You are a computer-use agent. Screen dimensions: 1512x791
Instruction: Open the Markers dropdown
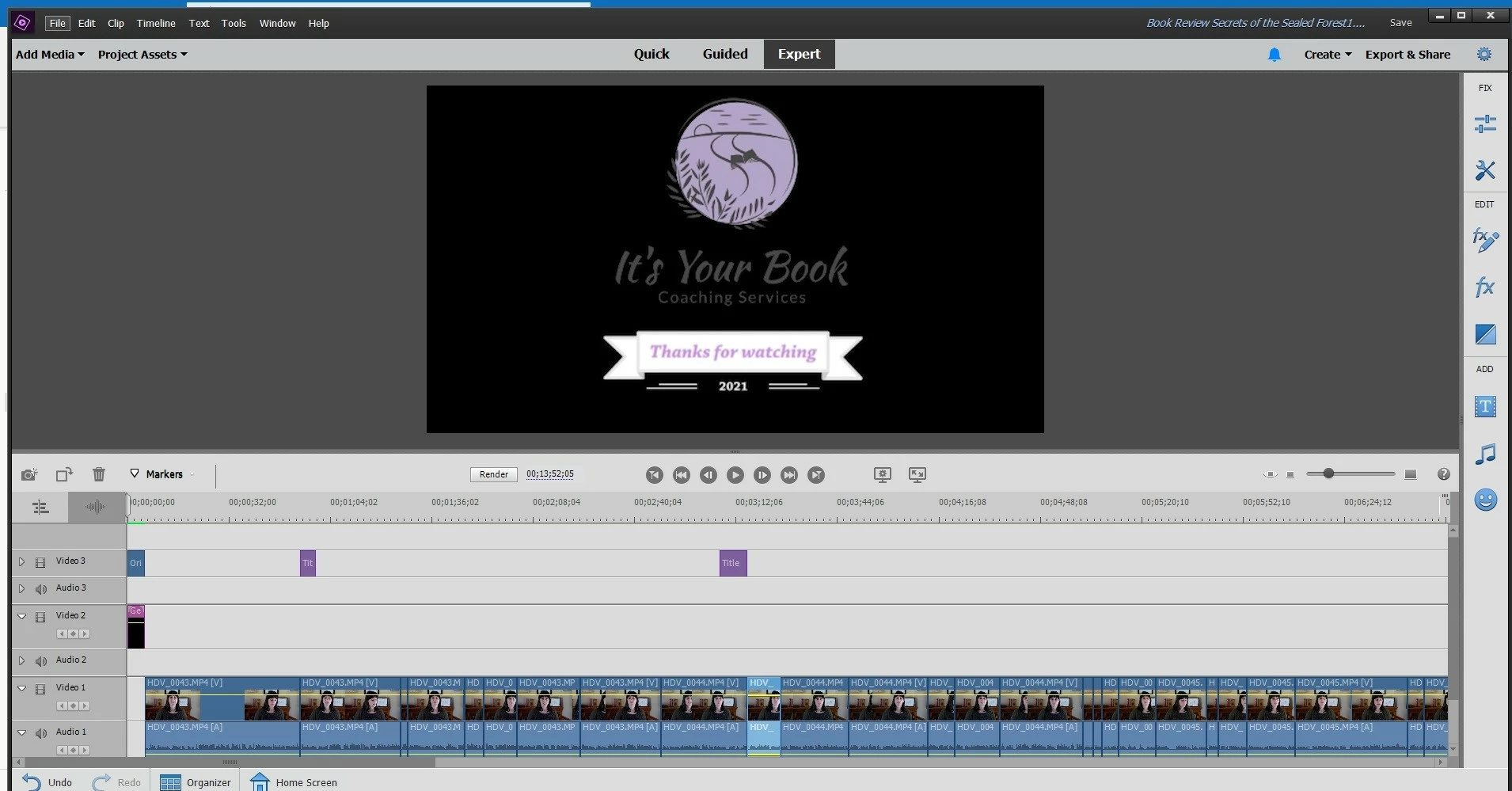point(162,474)
